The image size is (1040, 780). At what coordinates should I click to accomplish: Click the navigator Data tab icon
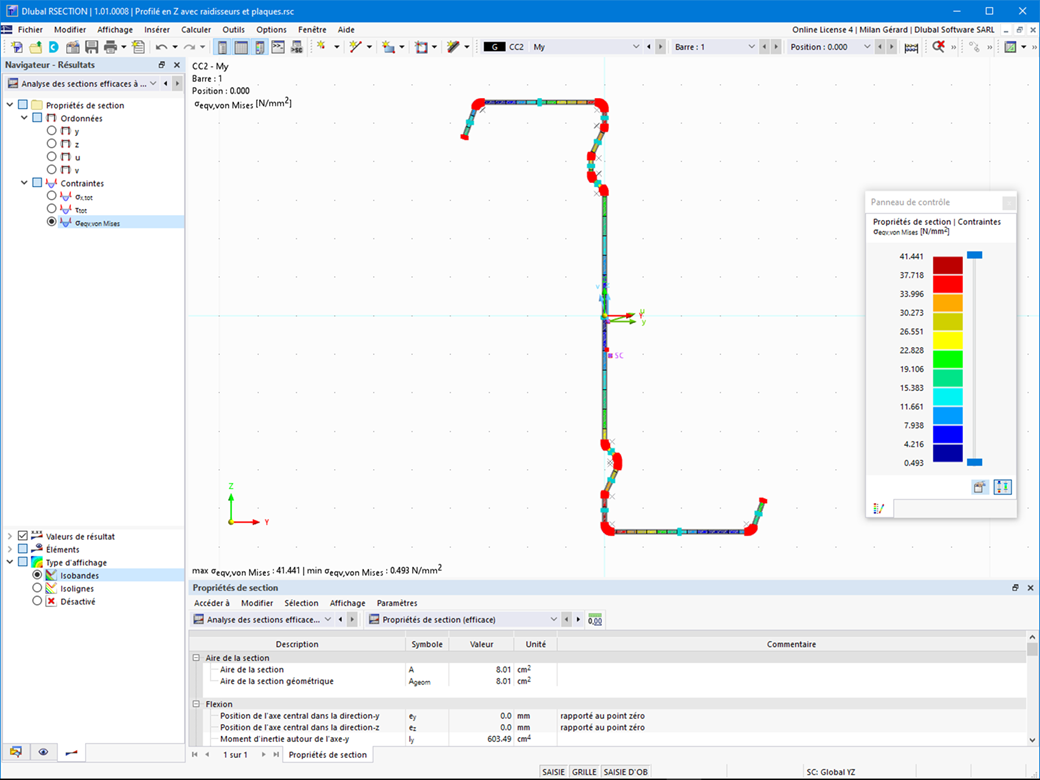[15, 751]
